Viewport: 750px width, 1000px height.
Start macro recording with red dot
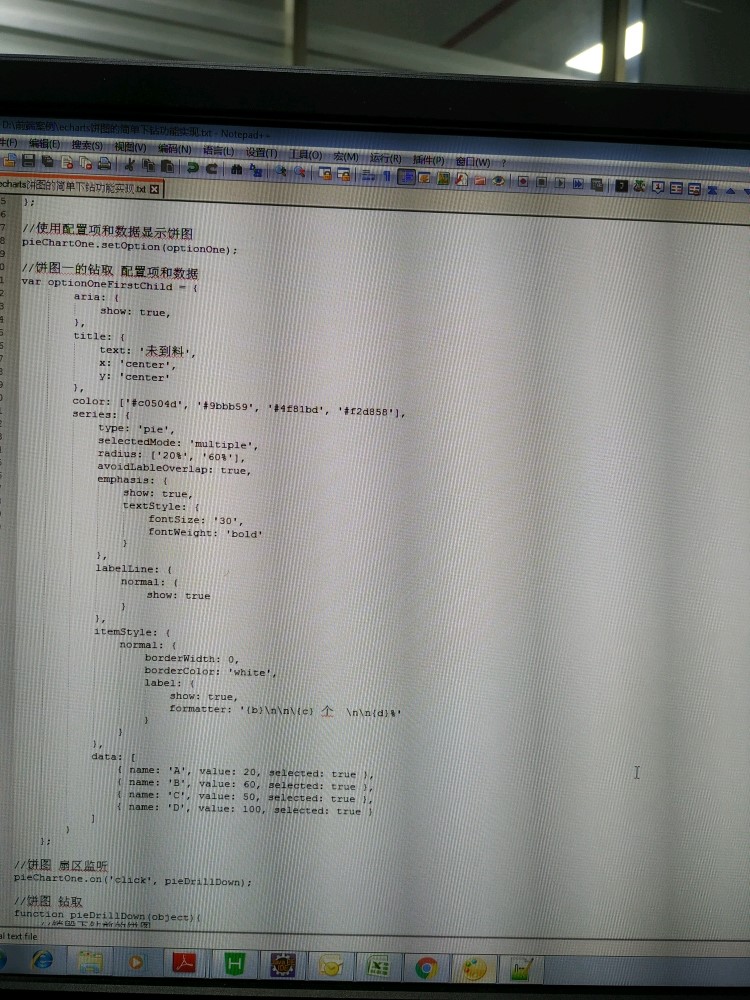523,182
